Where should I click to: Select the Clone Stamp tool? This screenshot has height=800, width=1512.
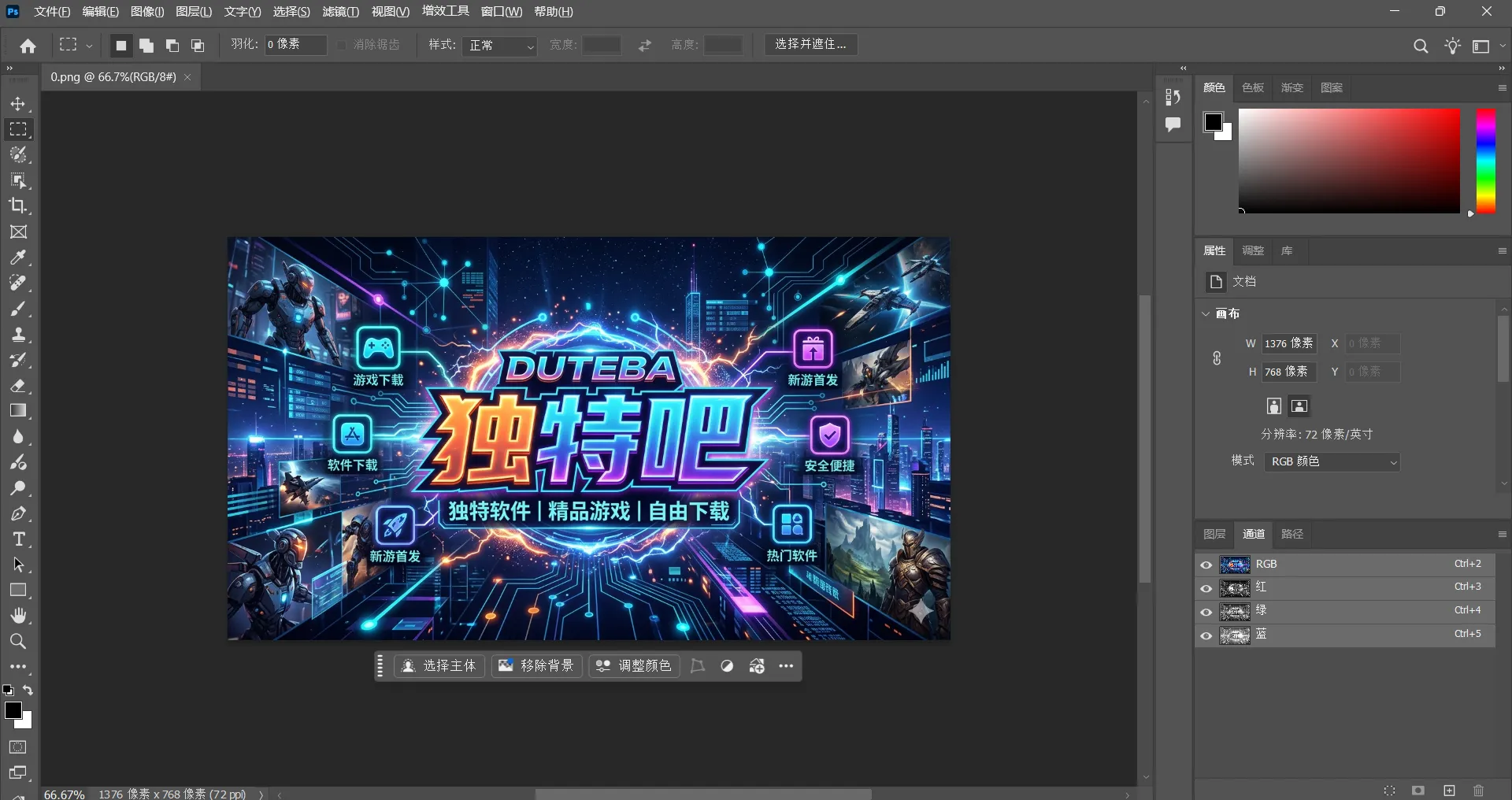(19, 335)
